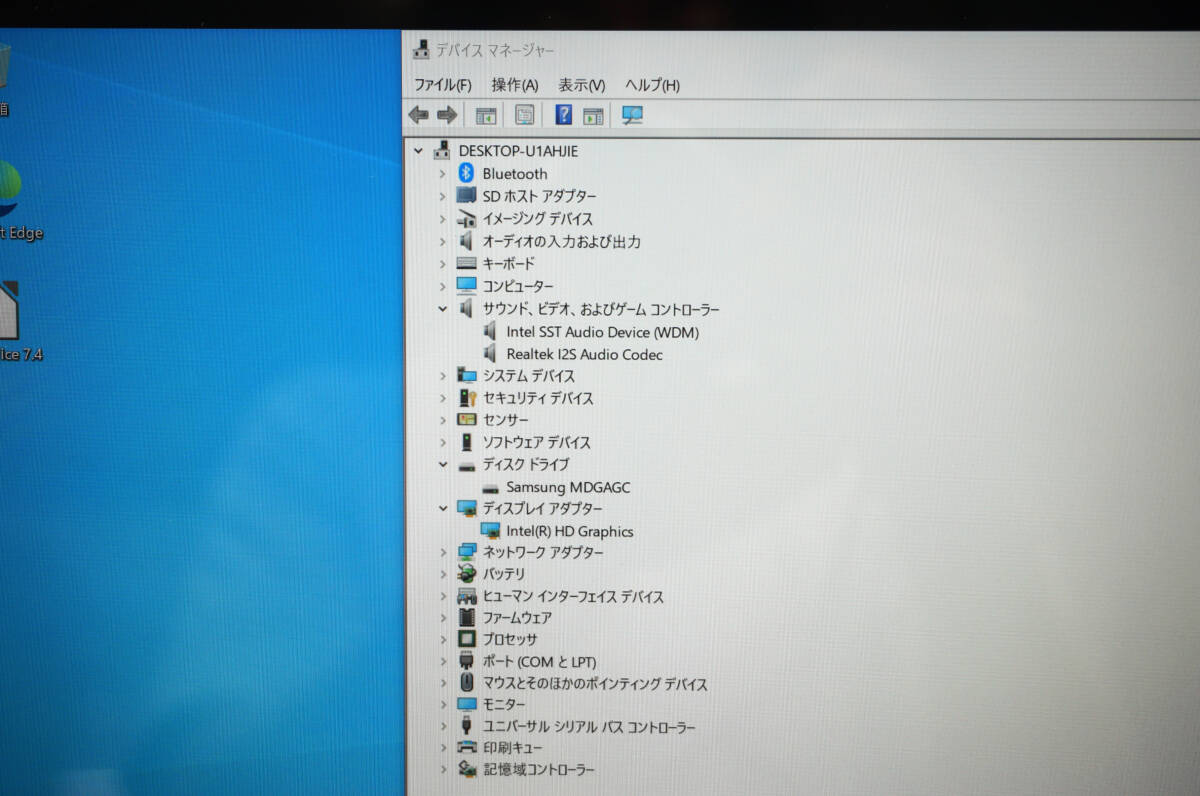Expand the Bluetooth category
This screenshot has height=796, width=1200.
pos(442,174)
